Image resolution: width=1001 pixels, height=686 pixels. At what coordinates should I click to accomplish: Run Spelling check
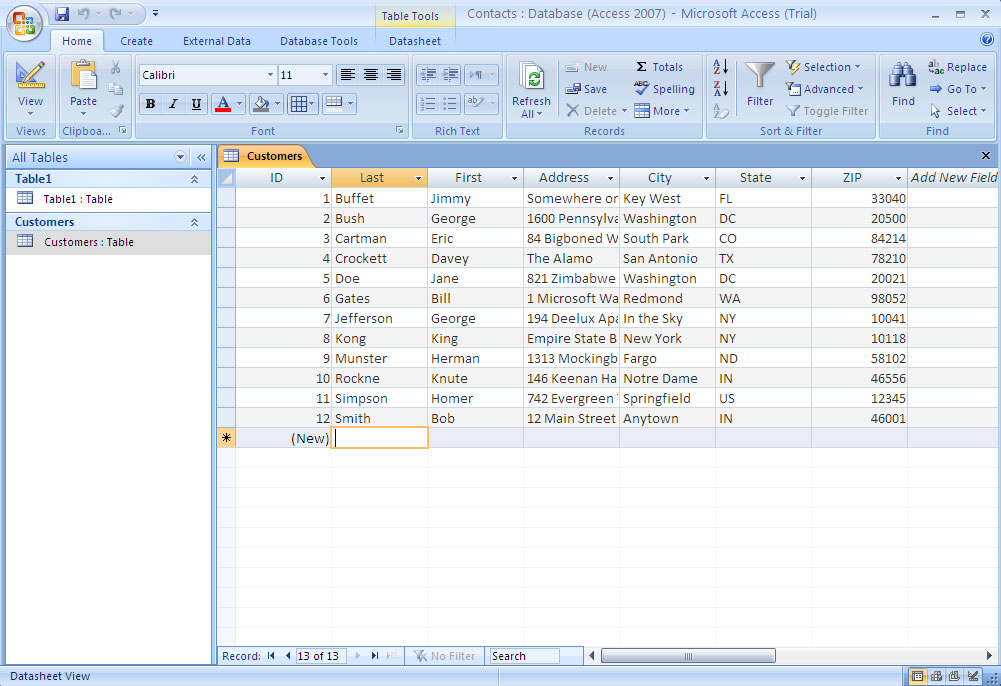pyautogui.click(x=664, y=89)
